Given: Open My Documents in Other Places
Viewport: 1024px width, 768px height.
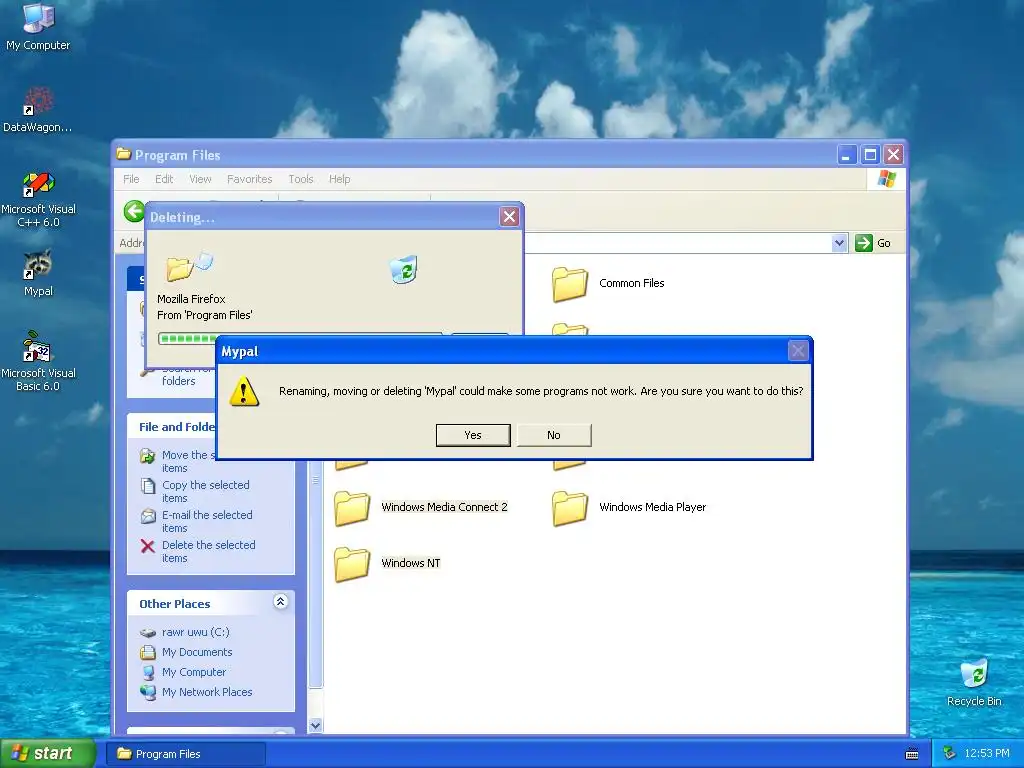Looking at the screenshot, I should 197,652.
